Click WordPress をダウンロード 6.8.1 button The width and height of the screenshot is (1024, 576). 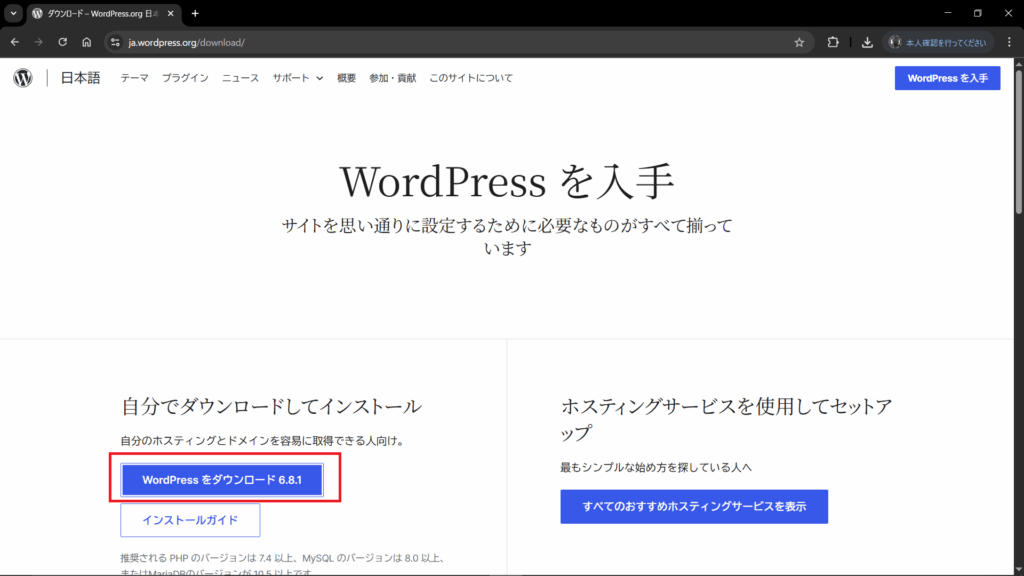point(222,480)
